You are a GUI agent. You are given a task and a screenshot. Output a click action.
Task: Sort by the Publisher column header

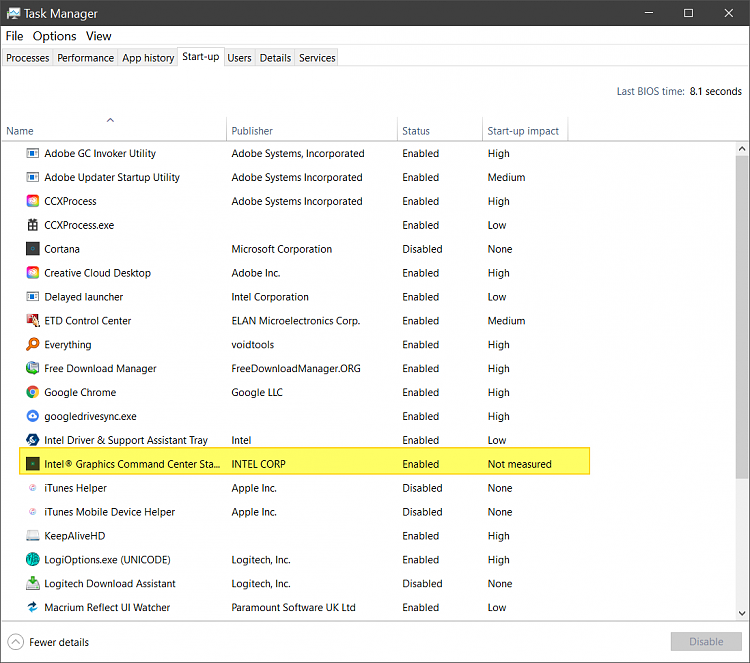pos(311,129)
